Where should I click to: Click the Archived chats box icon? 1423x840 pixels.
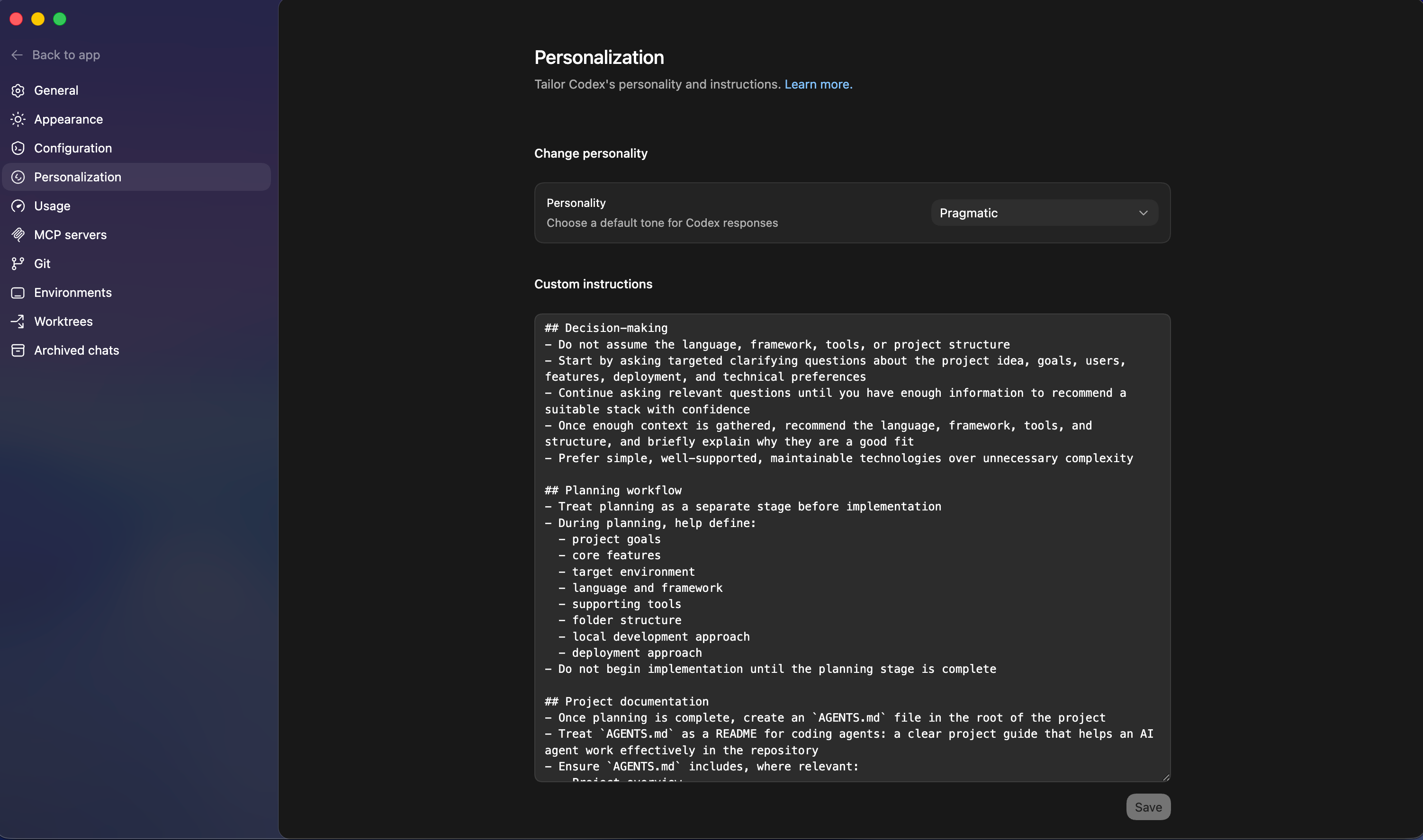[18, 350]
